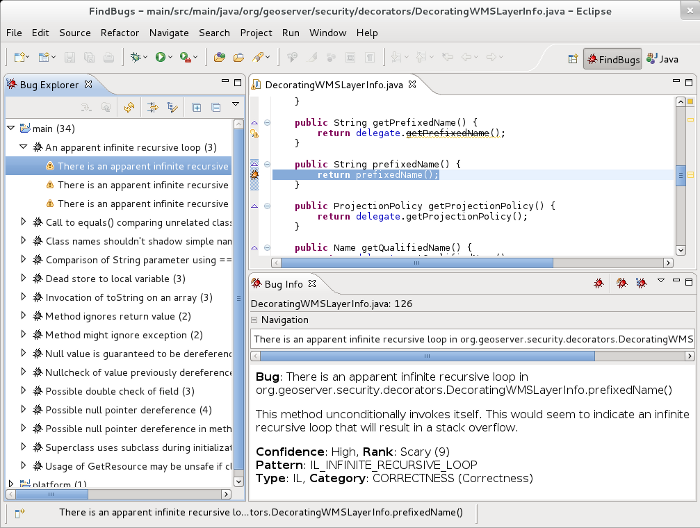Collapse the Navigation section in Bug Info

(254, 320)
